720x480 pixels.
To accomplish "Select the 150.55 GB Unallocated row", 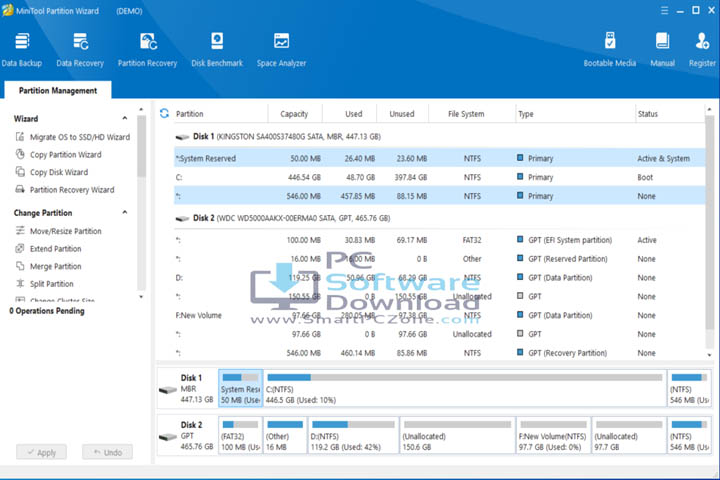I will click(439, 296).
